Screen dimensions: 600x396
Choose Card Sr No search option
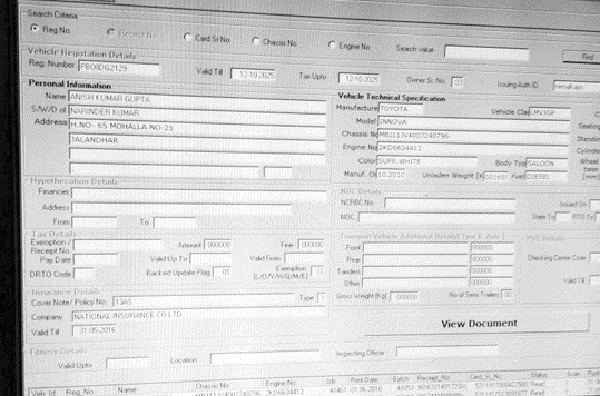pos(188,37)
